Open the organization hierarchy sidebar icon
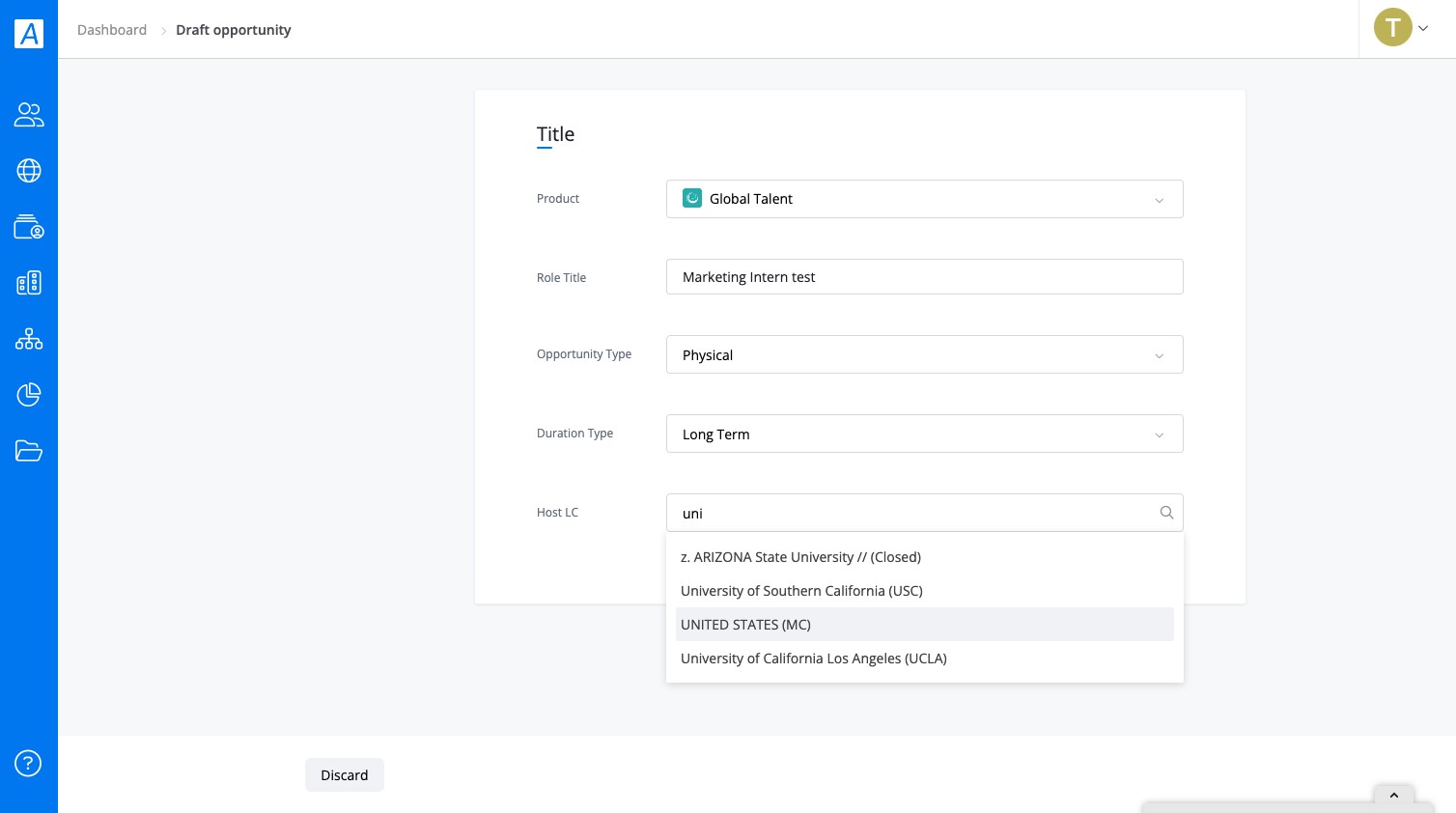The image size is (1456, 813). [29, 339]
